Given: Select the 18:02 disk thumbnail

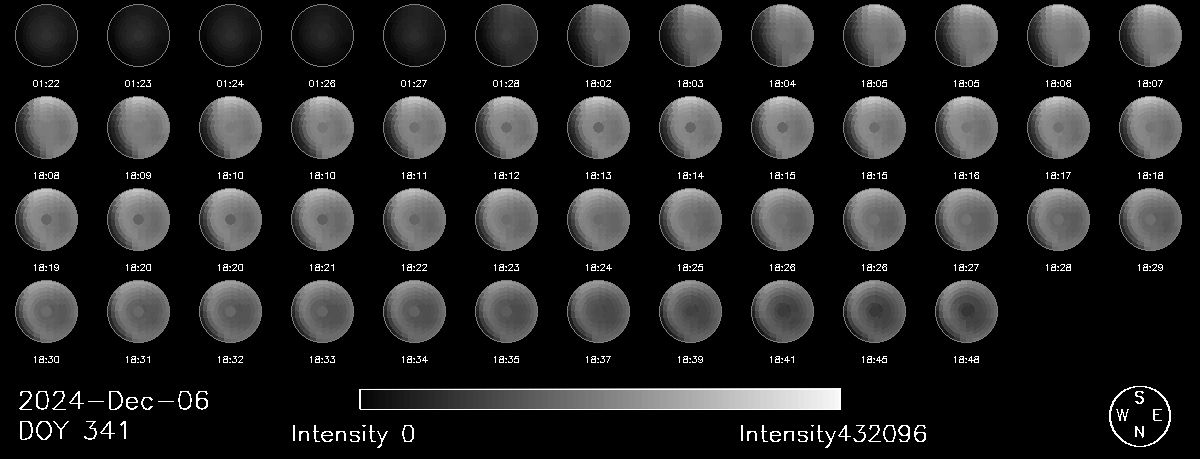Looking at the screenshot, I should (x=598, y=35).
